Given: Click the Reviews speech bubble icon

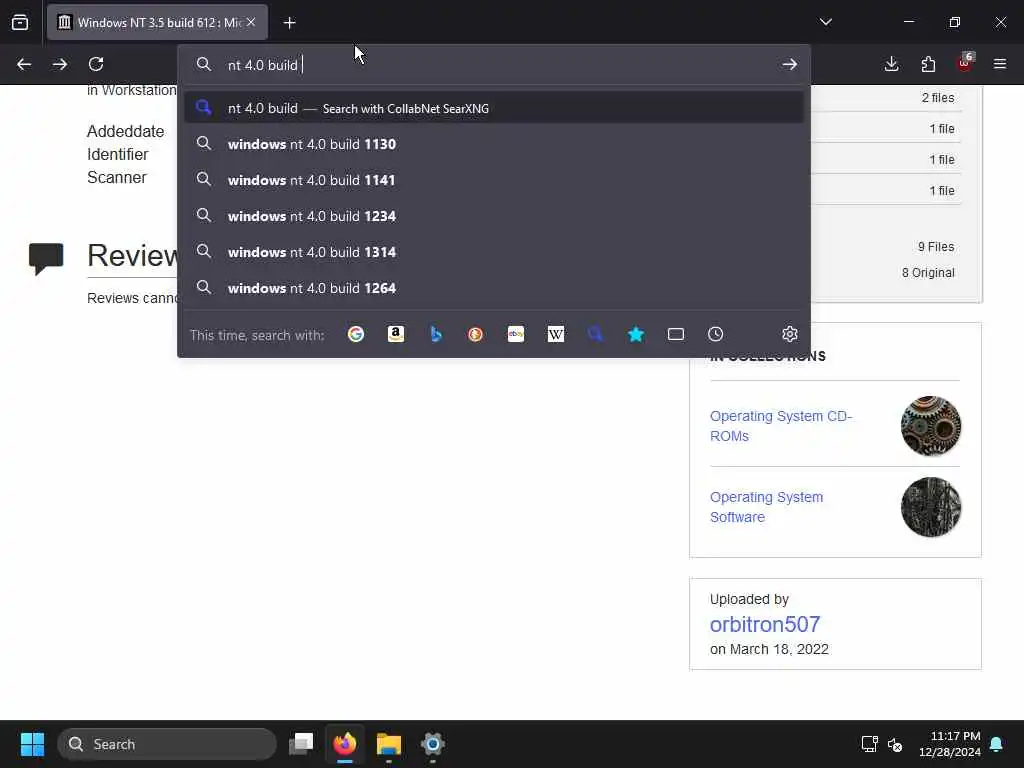Looking at the screenshot, I should (x=46, y=258).
